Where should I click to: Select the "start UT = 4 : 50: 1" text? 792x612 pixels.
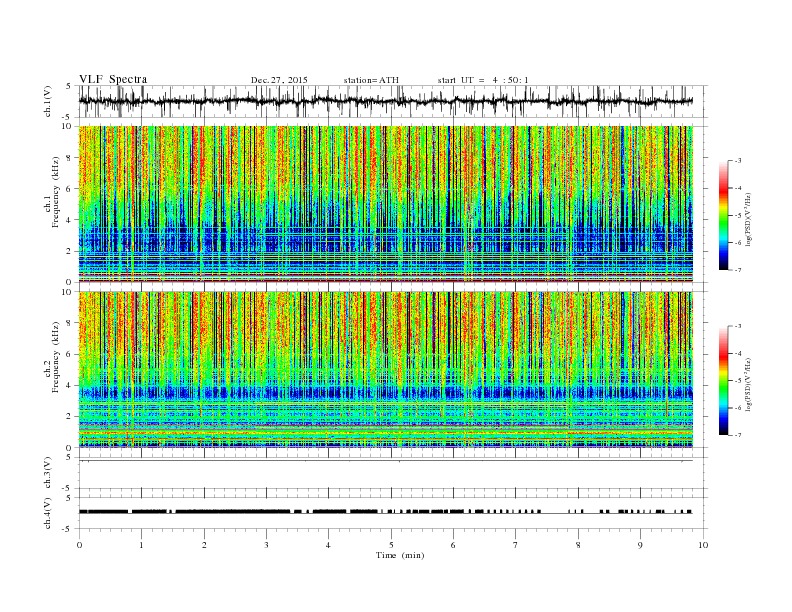coord(483,80)
